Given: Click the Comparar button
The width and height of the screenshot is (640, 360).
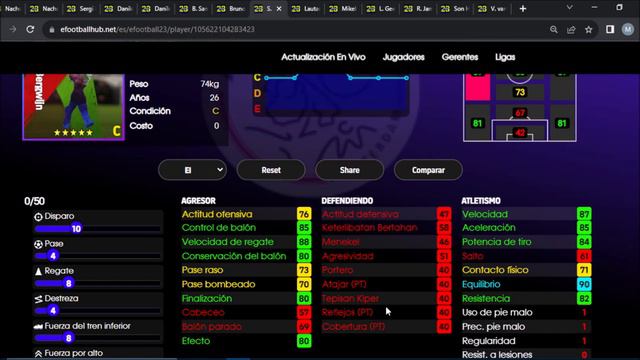Looking at the screenshot, I should pyautogui.click(x=428, y=170).
